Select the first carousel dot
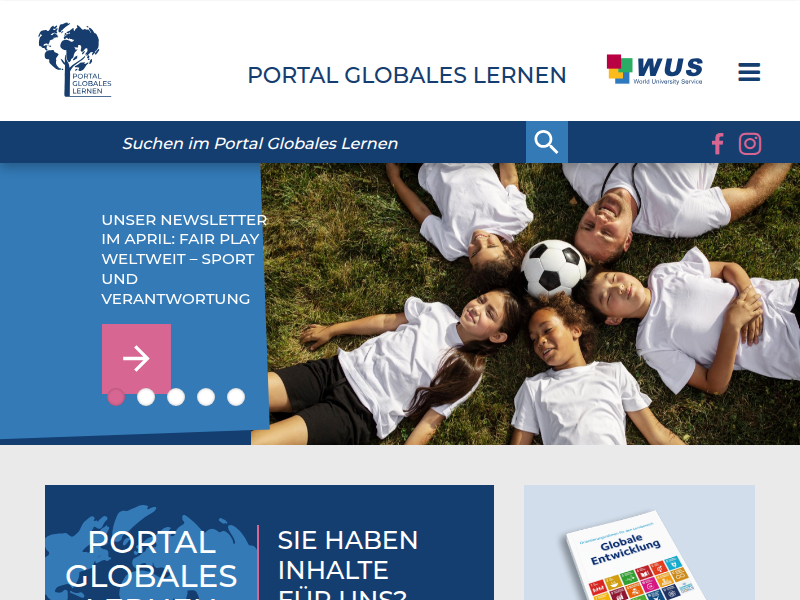The width and height of the screenshot is (800, 600). pyautogui.click(x=115, y=397)
